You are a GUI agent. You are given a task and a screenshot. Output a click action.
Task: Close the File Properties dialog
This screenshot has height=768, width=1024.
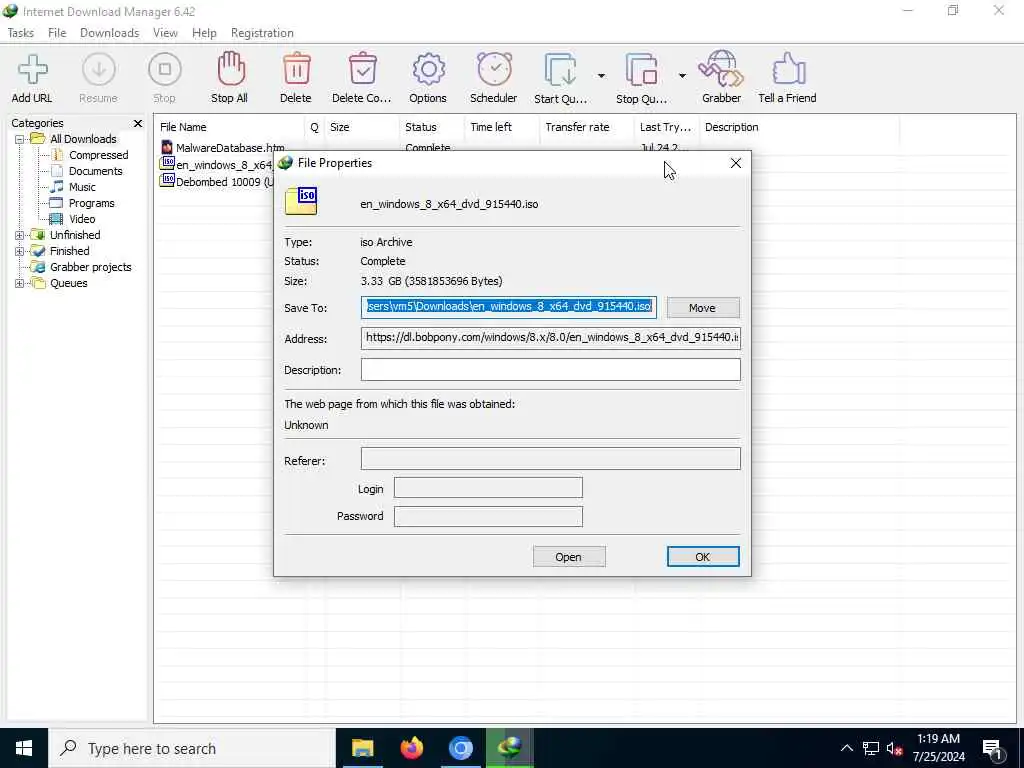coord(735,163)
